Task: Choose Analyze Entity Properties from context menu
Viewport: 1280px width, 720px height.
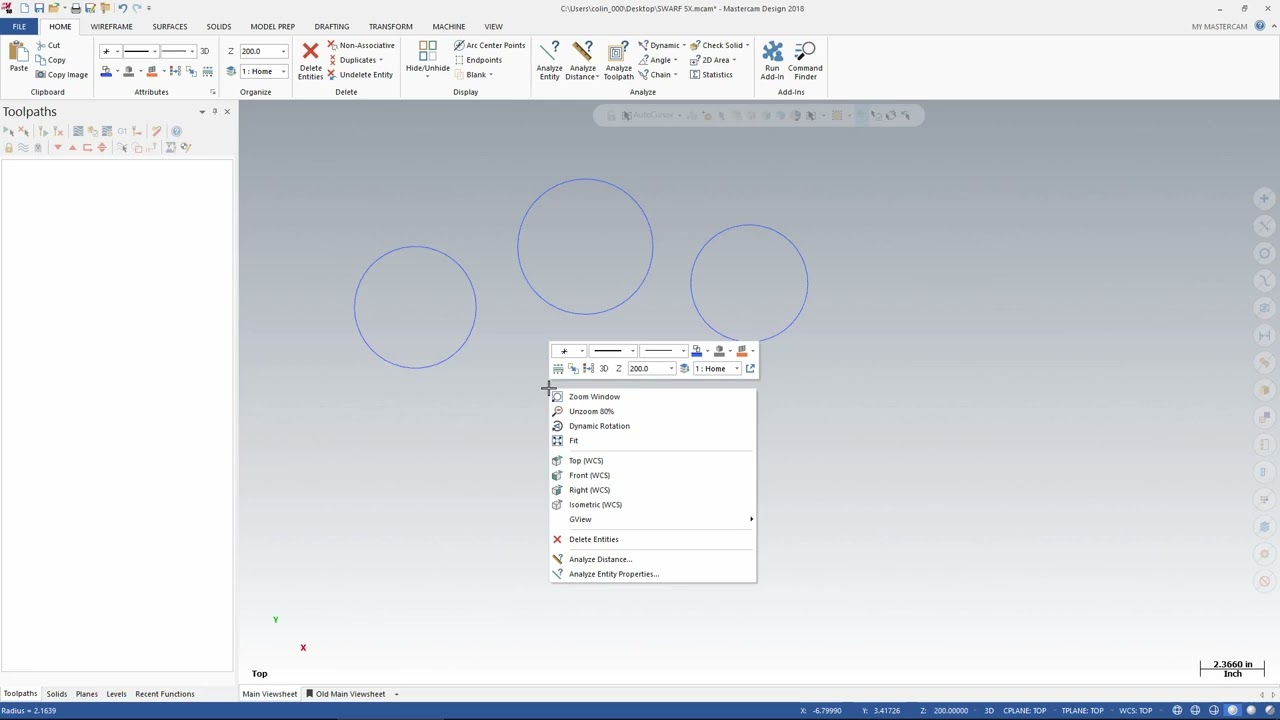Action: tap(653, 574)
